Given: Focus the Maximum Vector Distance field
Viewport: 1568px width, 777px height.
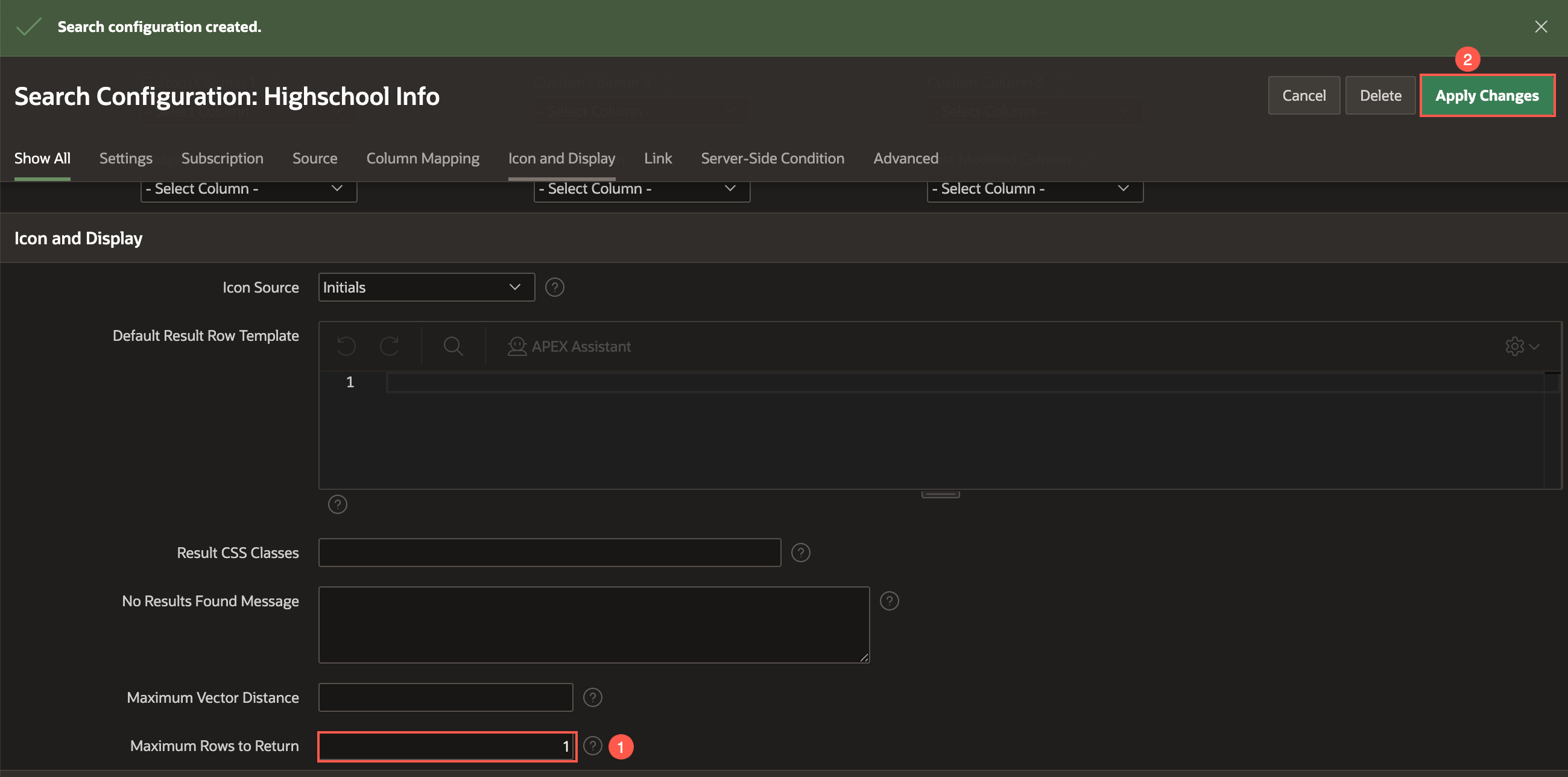Looking at the screenshot, I should click(x=445, y=697).
